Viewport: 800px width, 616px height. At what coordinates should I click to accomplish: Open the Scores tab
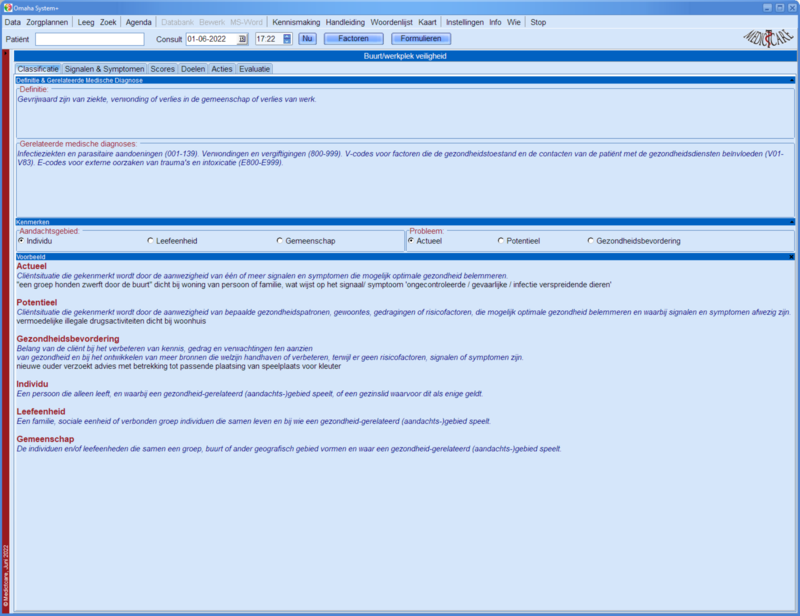coord(162,69)
